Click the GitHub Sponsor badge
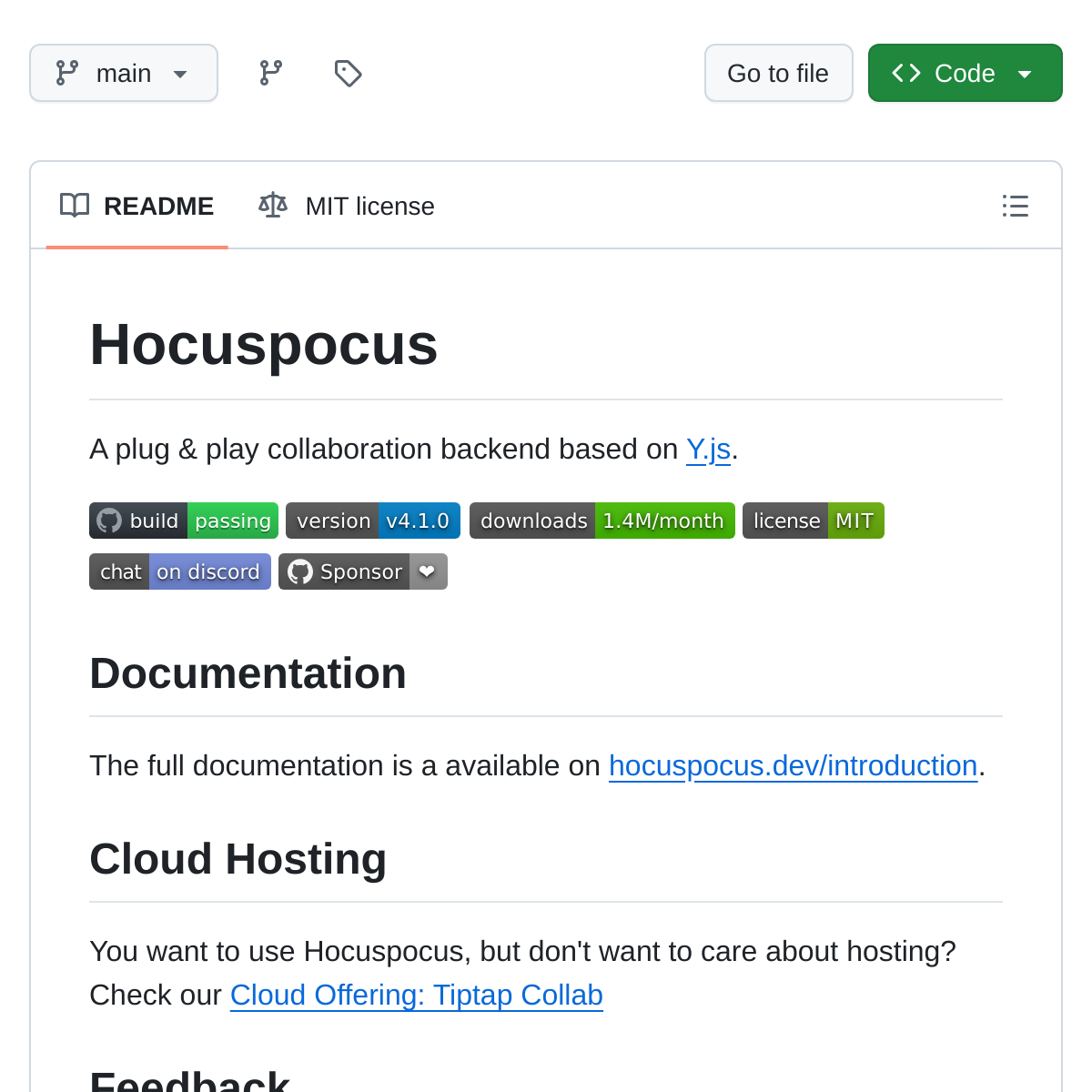 (x=363, y=571)
